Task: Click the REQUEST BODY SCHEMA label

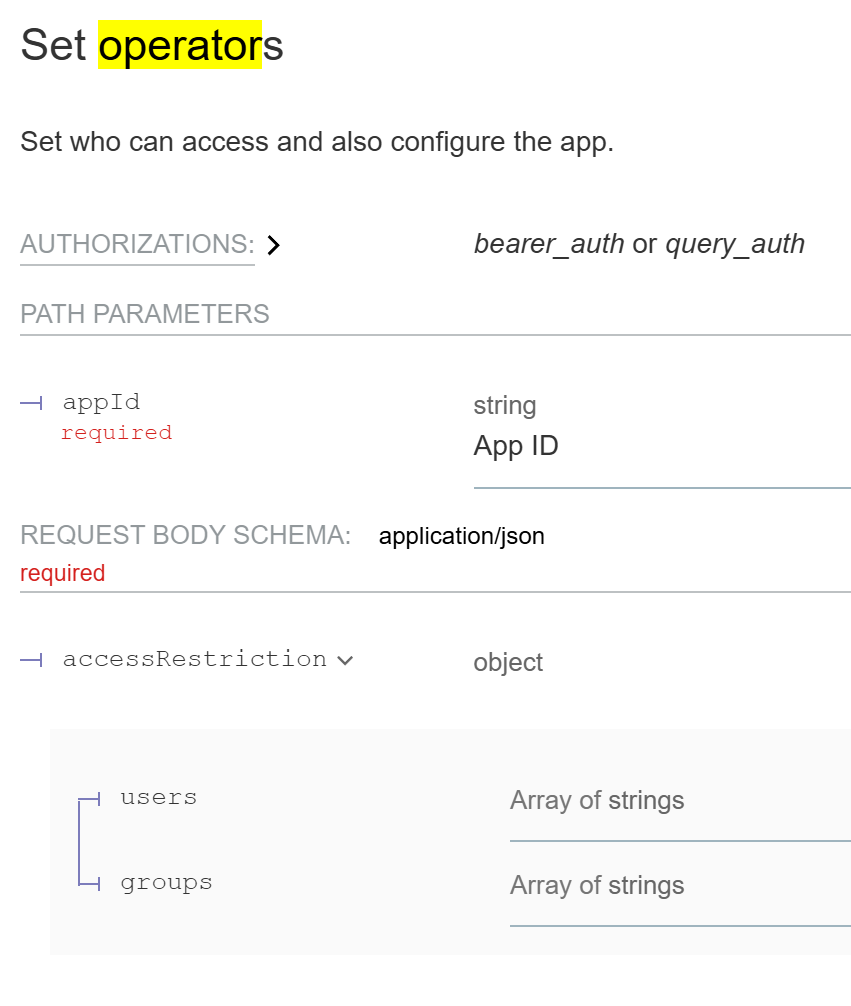Action: (x=186, y=535)
